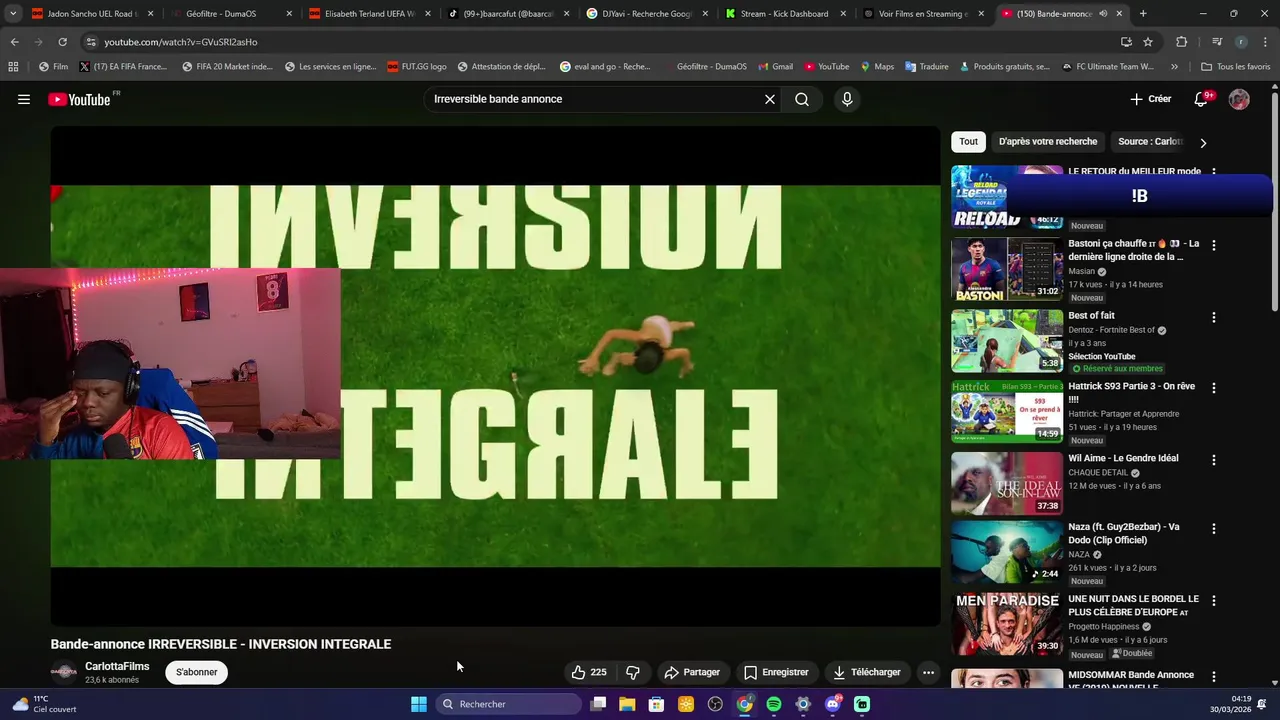Subscribe with the S'abonner button

point(197,672)
